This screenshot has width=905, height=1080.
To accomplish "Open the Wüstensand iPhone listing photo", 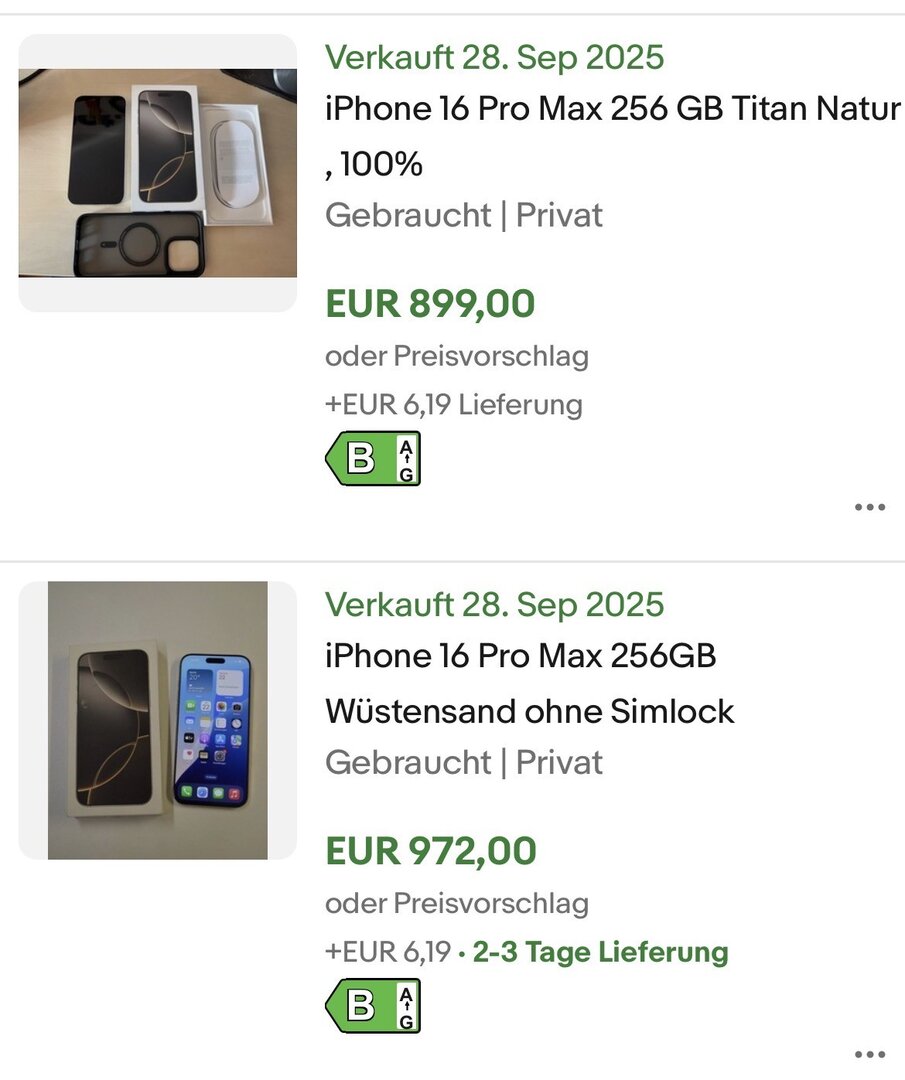I will (158, 720).
